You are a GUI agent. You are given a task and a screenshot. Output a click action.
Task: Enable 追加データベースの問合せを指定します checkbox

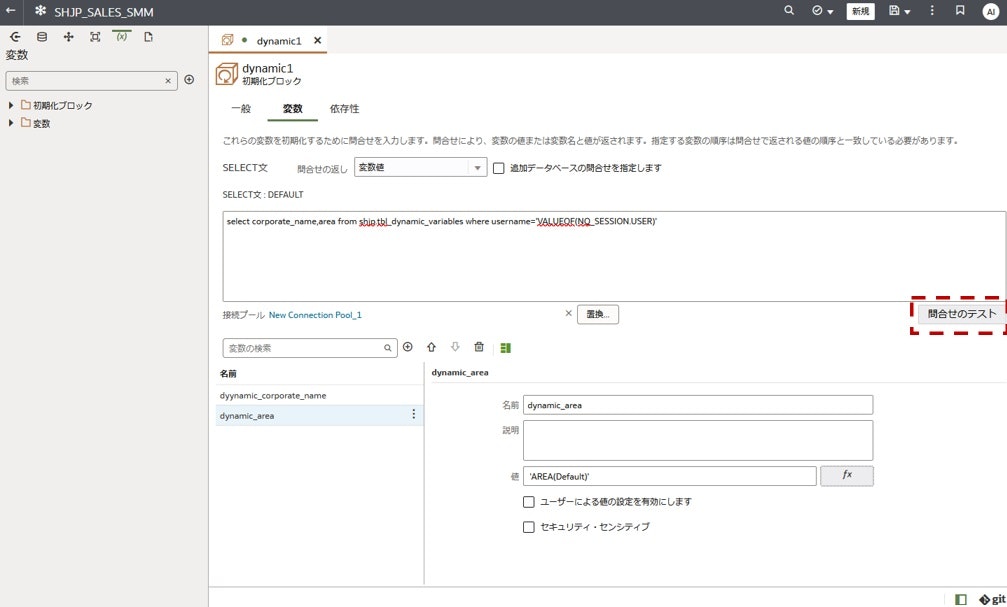(498, 168)
